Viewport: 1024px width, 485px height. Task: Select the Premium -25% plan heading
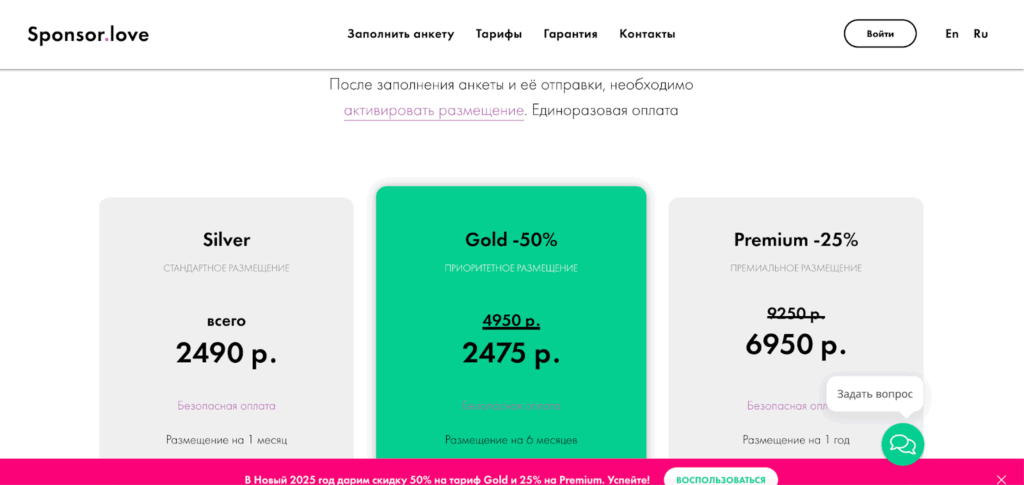796,240
